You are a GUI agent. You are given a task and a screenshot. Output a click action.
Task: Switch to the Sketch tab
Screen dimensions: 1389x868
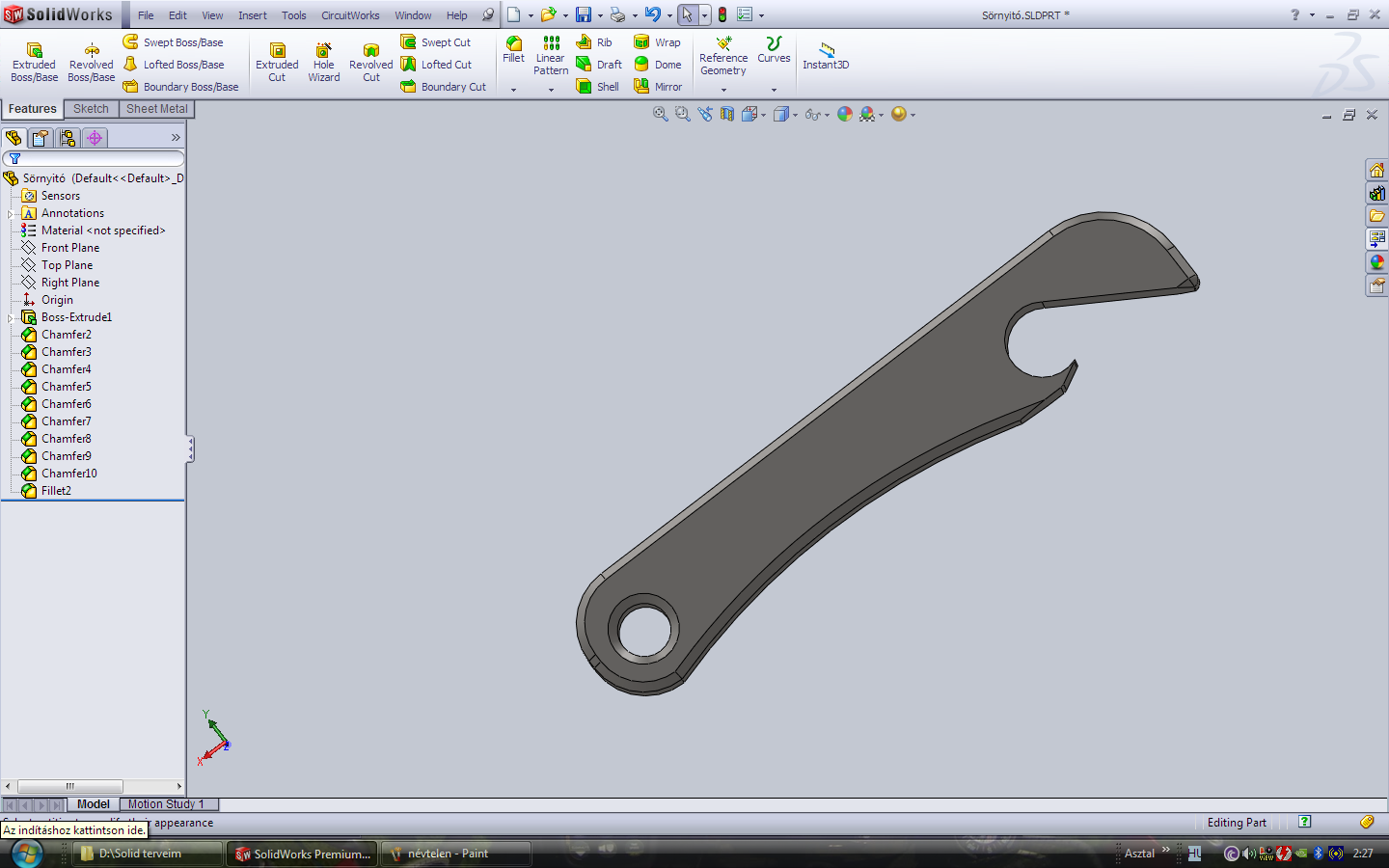pyautogui.click(x=92, y=109)
